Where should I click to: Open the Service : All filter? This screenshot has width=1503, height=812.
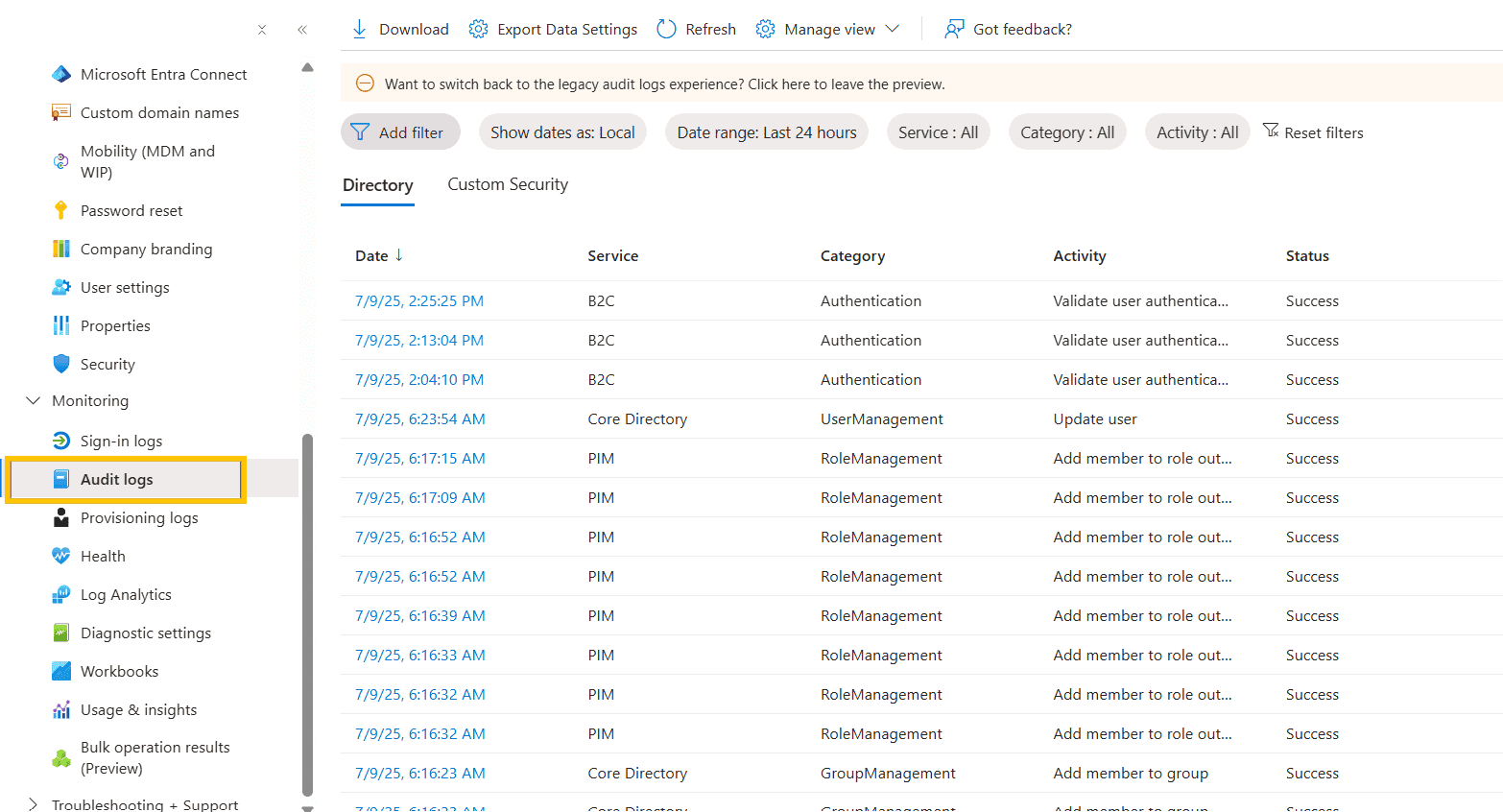938,131
